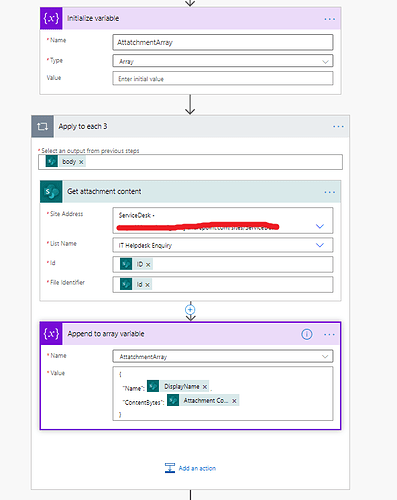
Task: Click the Append to array variable icon
Action: click(51, 334)
